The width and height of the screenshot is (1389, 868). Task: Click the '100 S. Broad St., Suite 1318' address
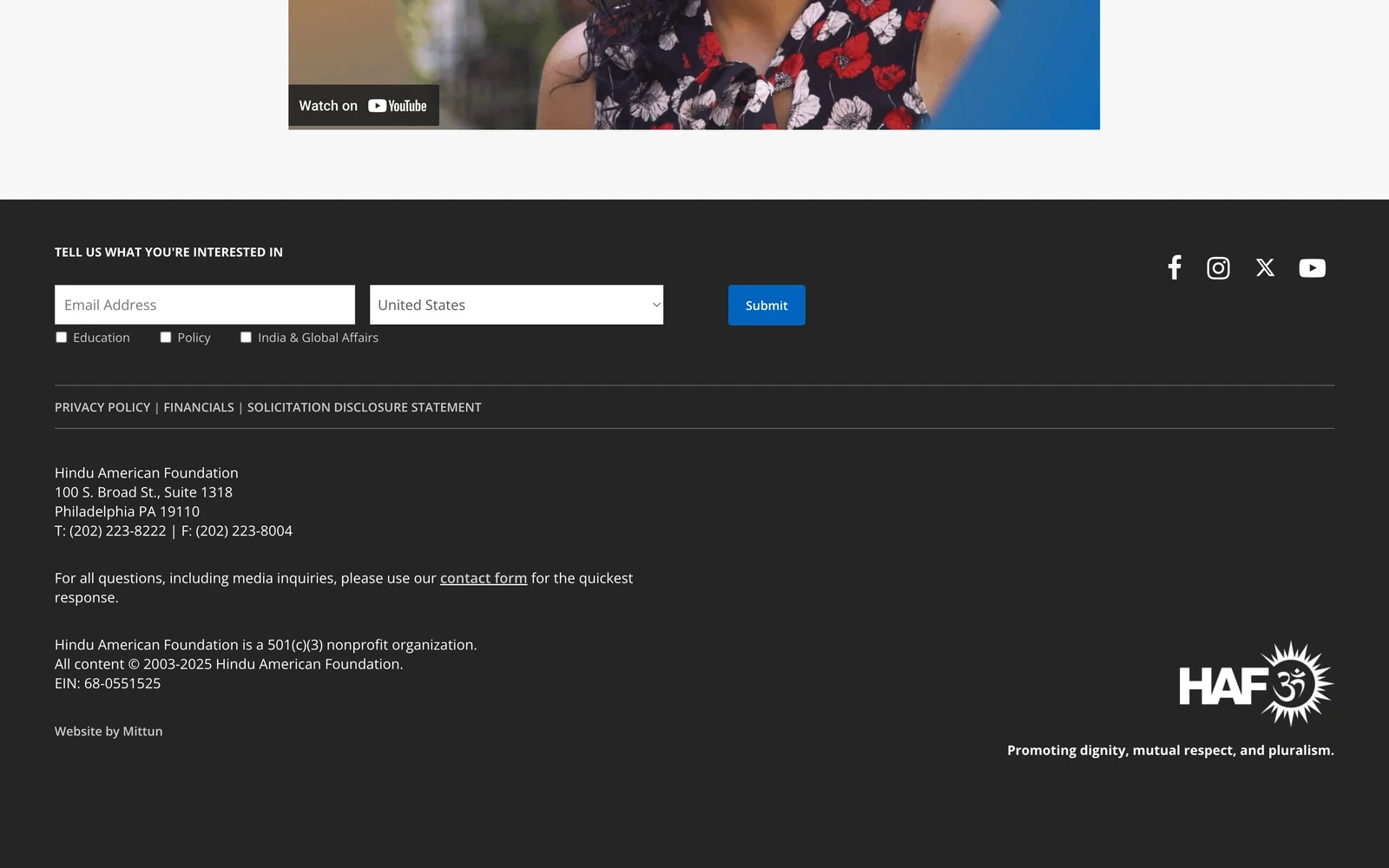coord(143,492)
